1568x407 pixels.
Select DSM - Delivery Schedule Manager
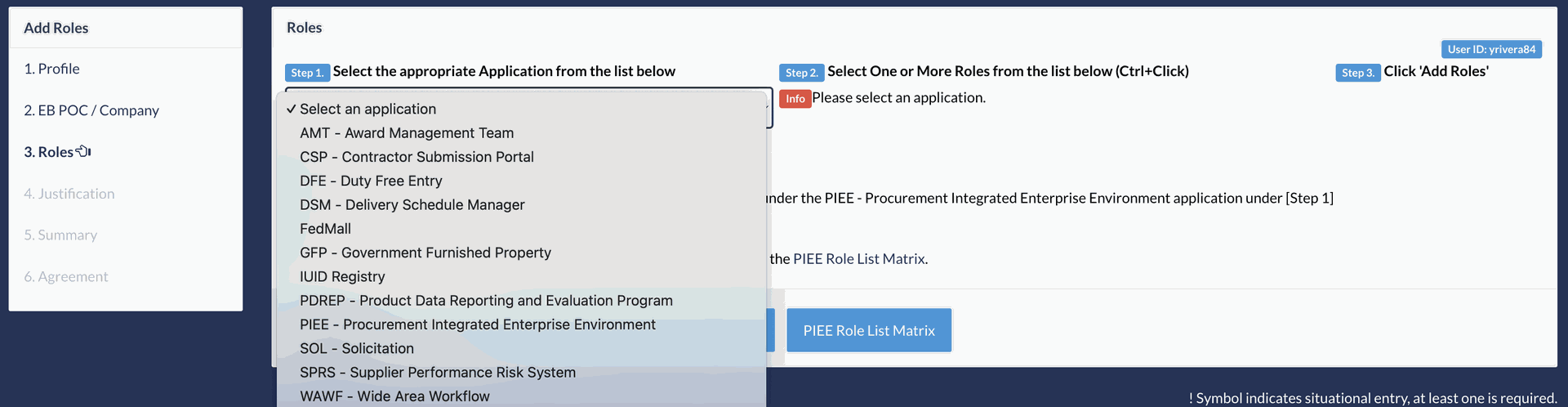(x=412, y=205)
